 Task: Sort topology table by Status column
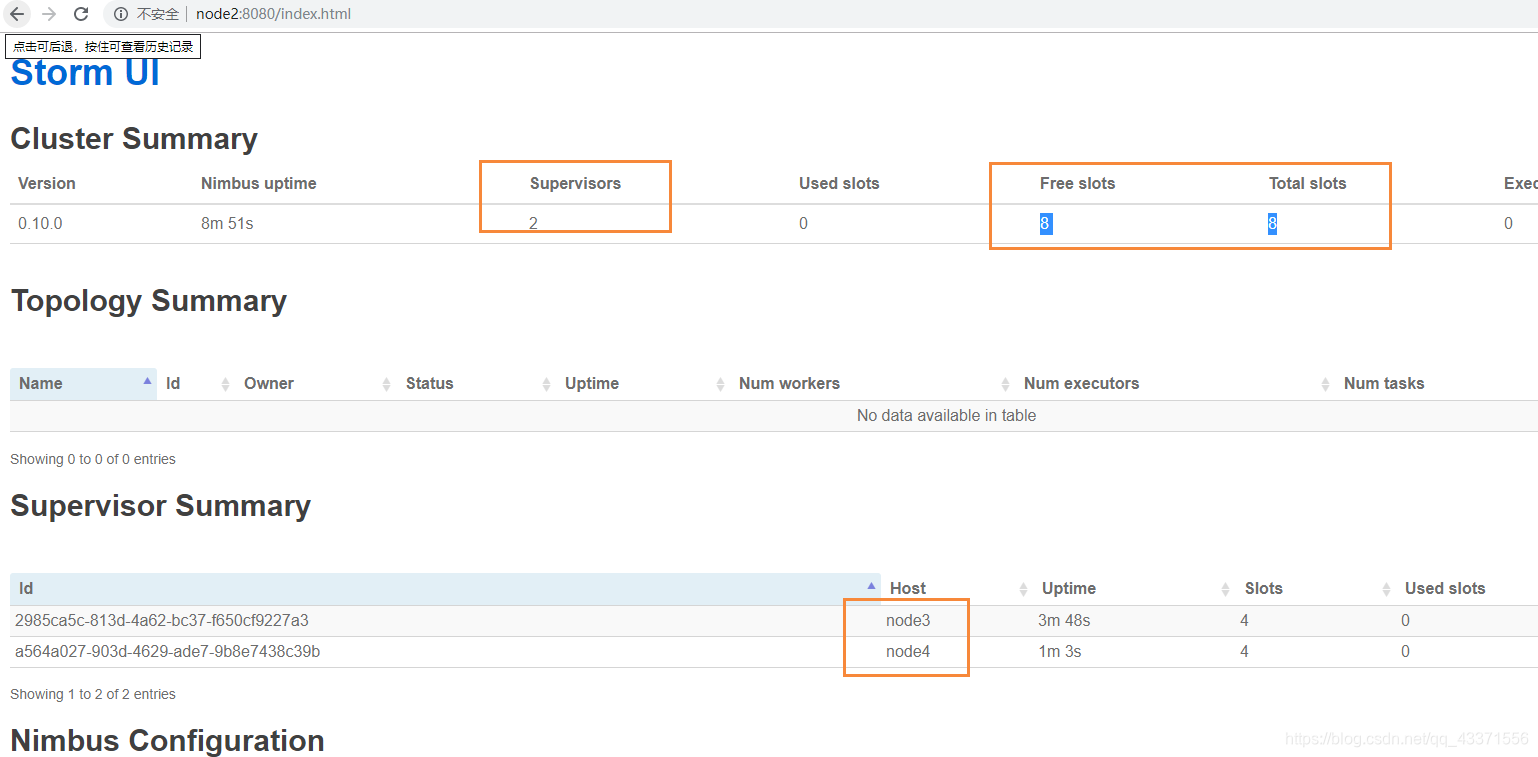click(x=476, y=384)
